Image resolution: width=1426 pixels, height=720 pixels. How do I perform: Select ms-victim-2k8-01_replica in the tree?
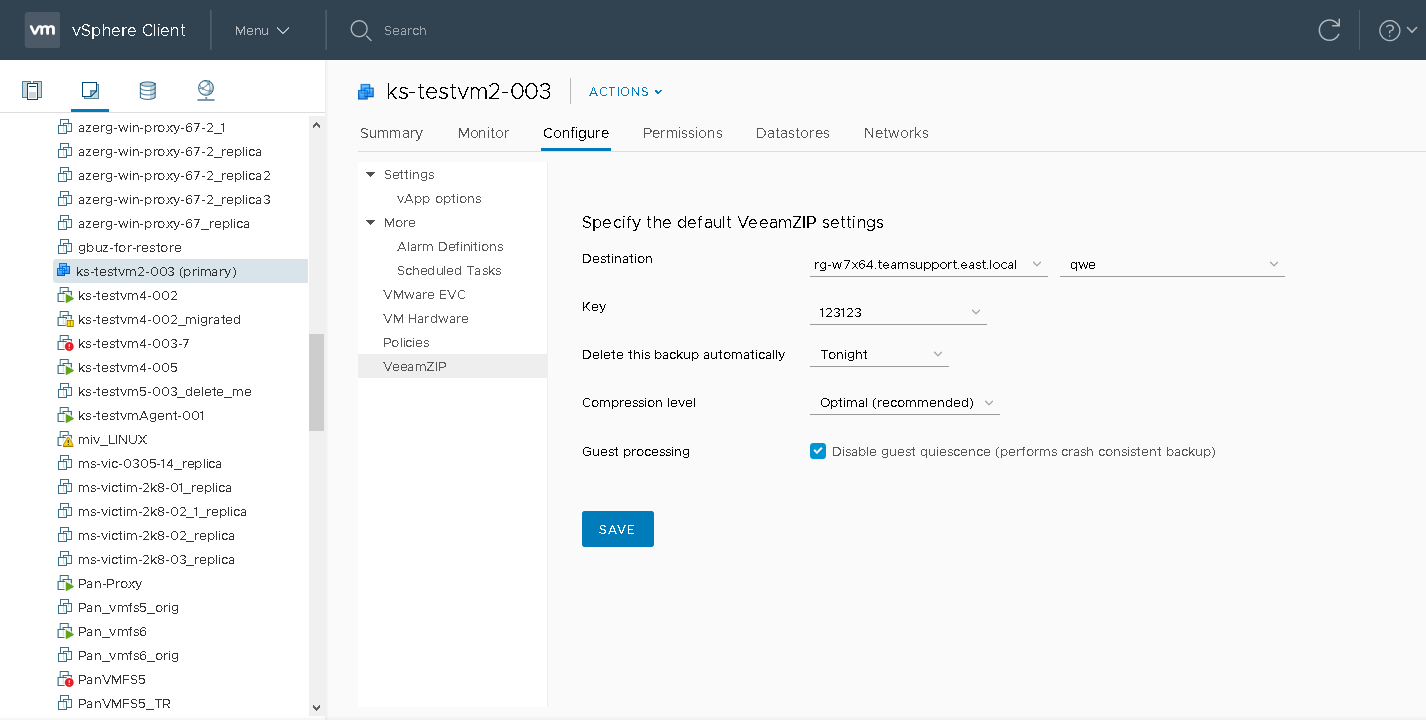[155, 487]
